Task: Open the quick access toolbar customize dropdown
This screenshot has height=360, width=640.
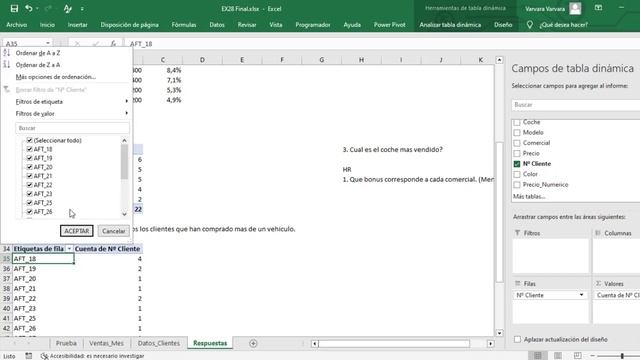Action: [x=82, y=9]
